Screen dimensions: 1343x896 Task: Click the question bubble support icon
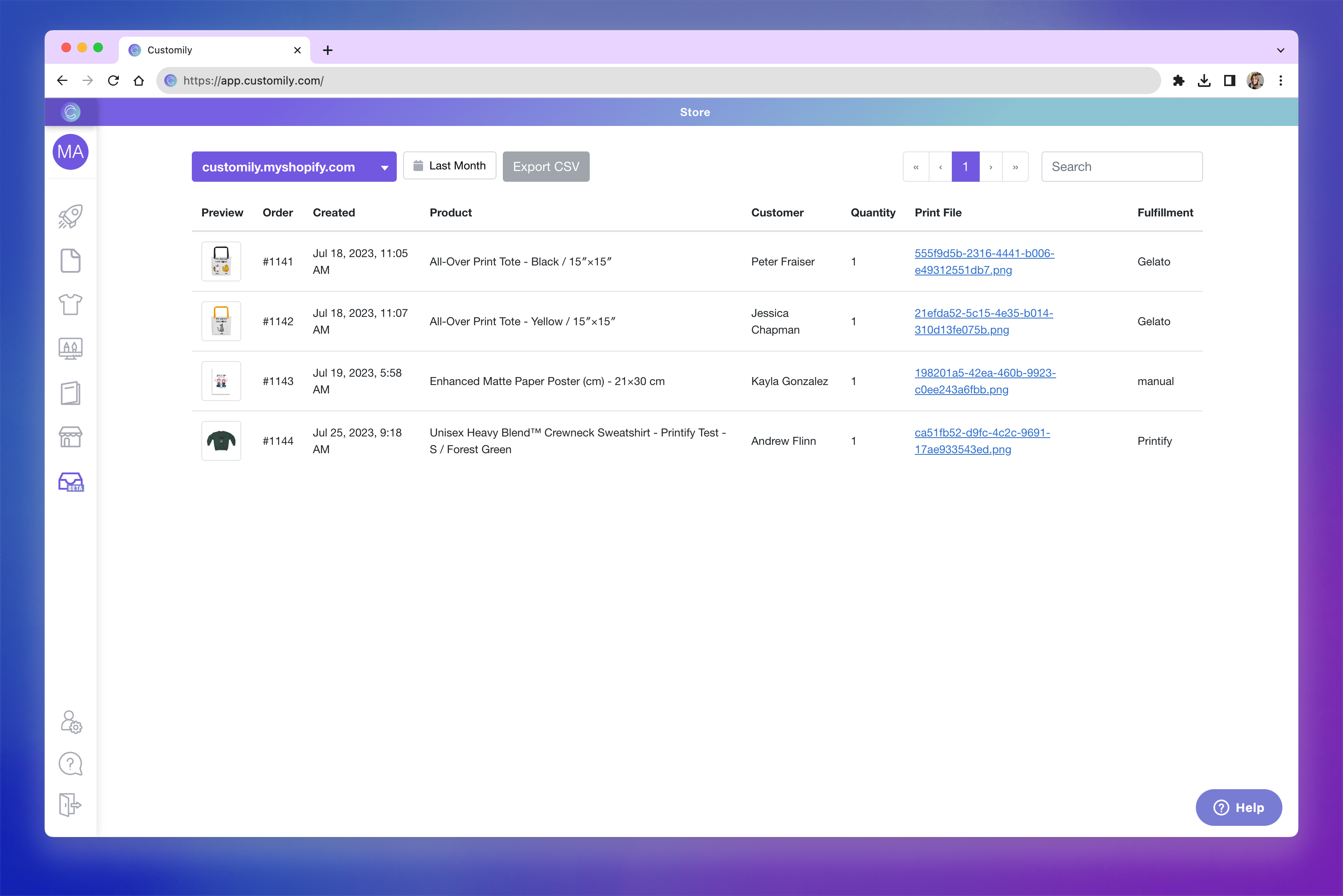pos(70,763)
